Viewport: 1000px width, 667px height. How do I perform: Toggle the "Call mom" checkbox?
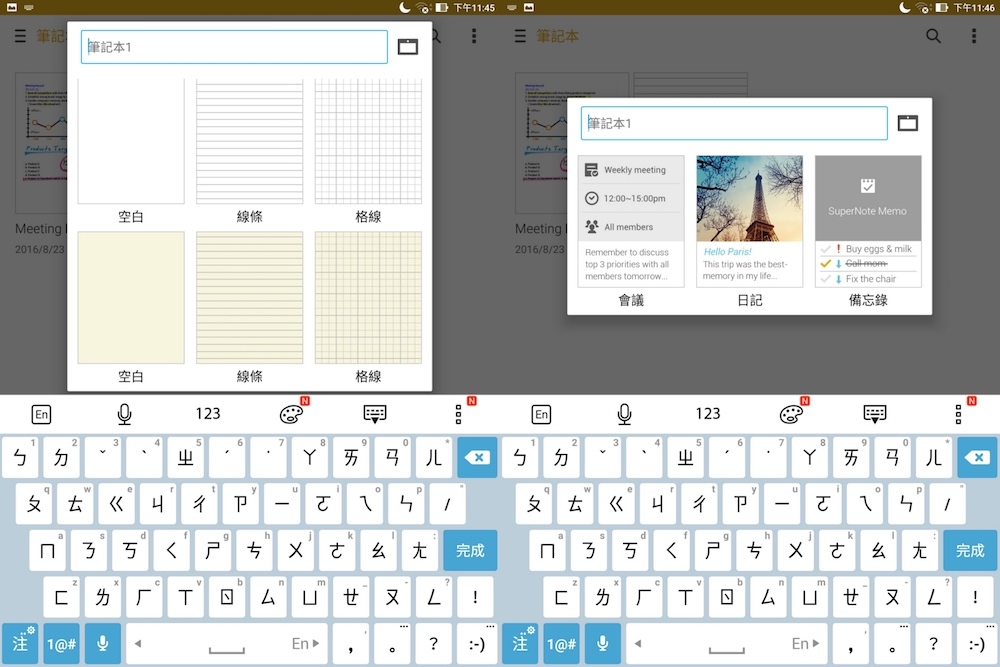pyautogui.click(x=825, y=264)
